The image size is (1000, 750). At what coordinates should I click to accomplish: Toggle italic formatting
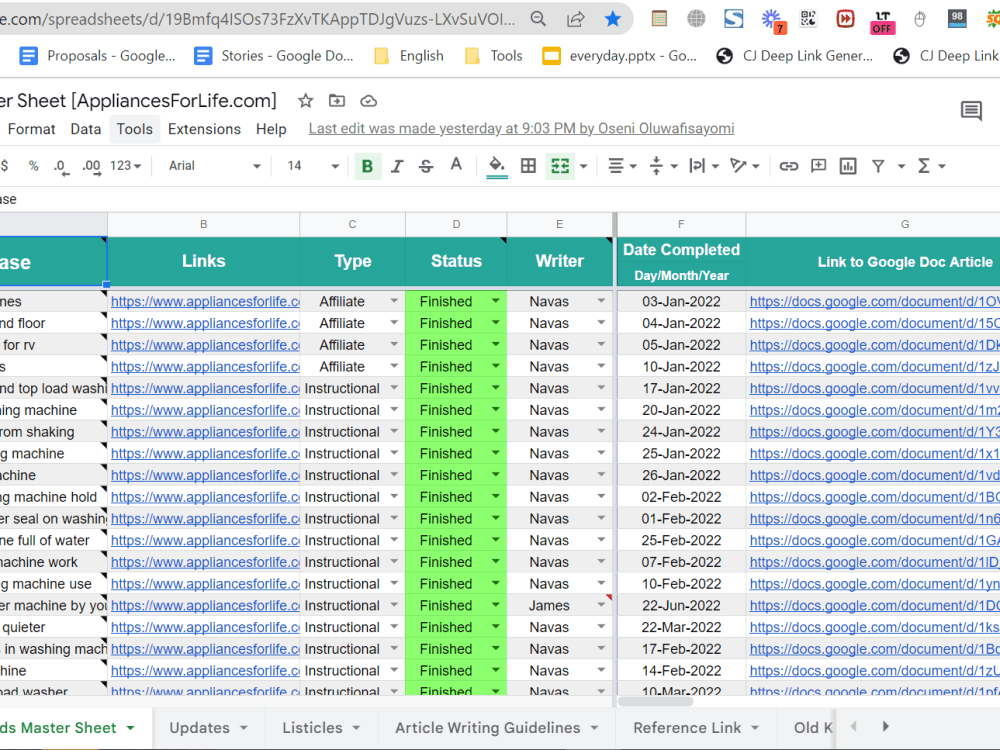397,166
